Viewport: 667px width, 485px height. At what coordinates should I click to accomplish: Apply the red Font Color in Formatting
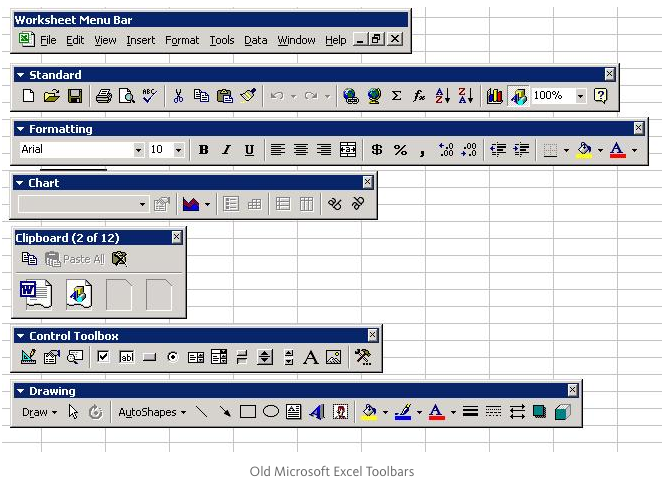click(x=617, y=150)
